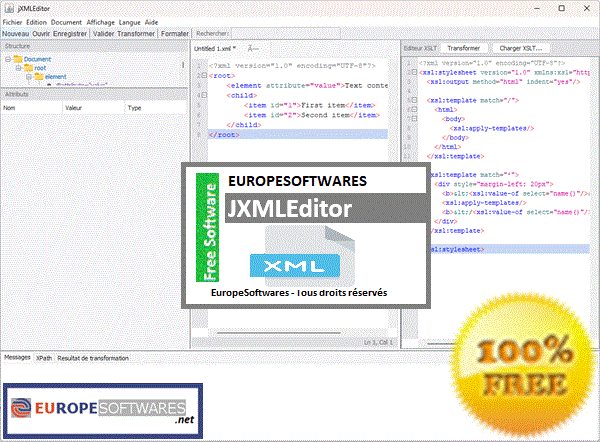
Task: Click the Charger XSLT... button
Action: (x=520, y=48)
